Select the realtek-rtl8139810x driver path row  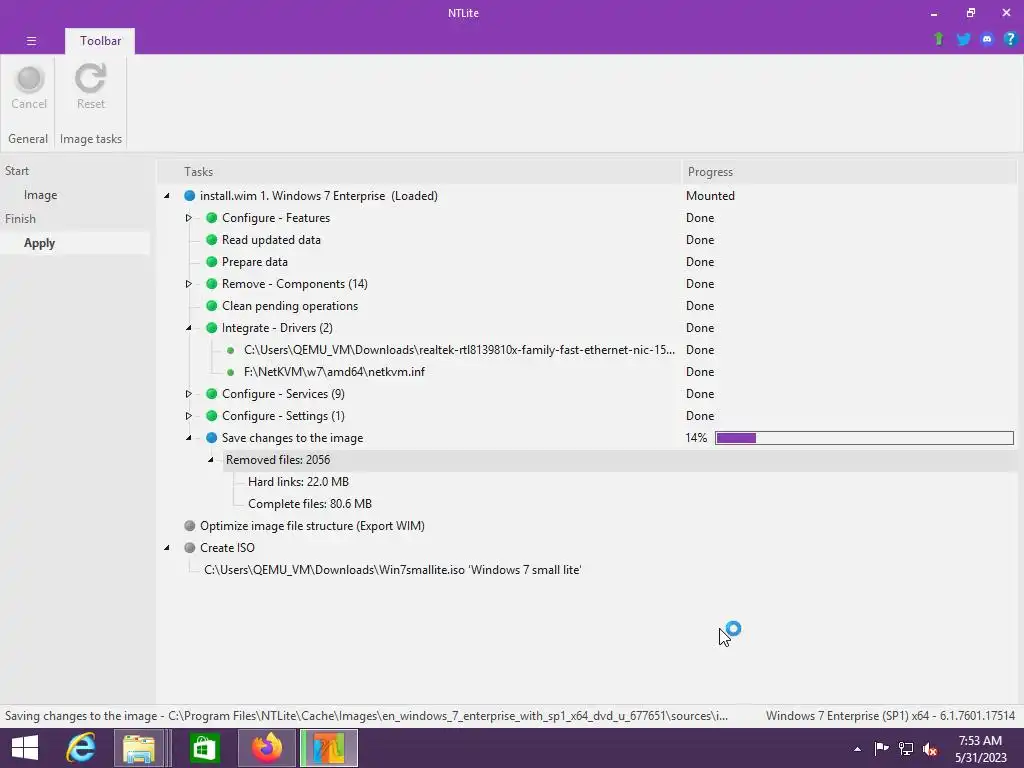[x=459, y=350]
